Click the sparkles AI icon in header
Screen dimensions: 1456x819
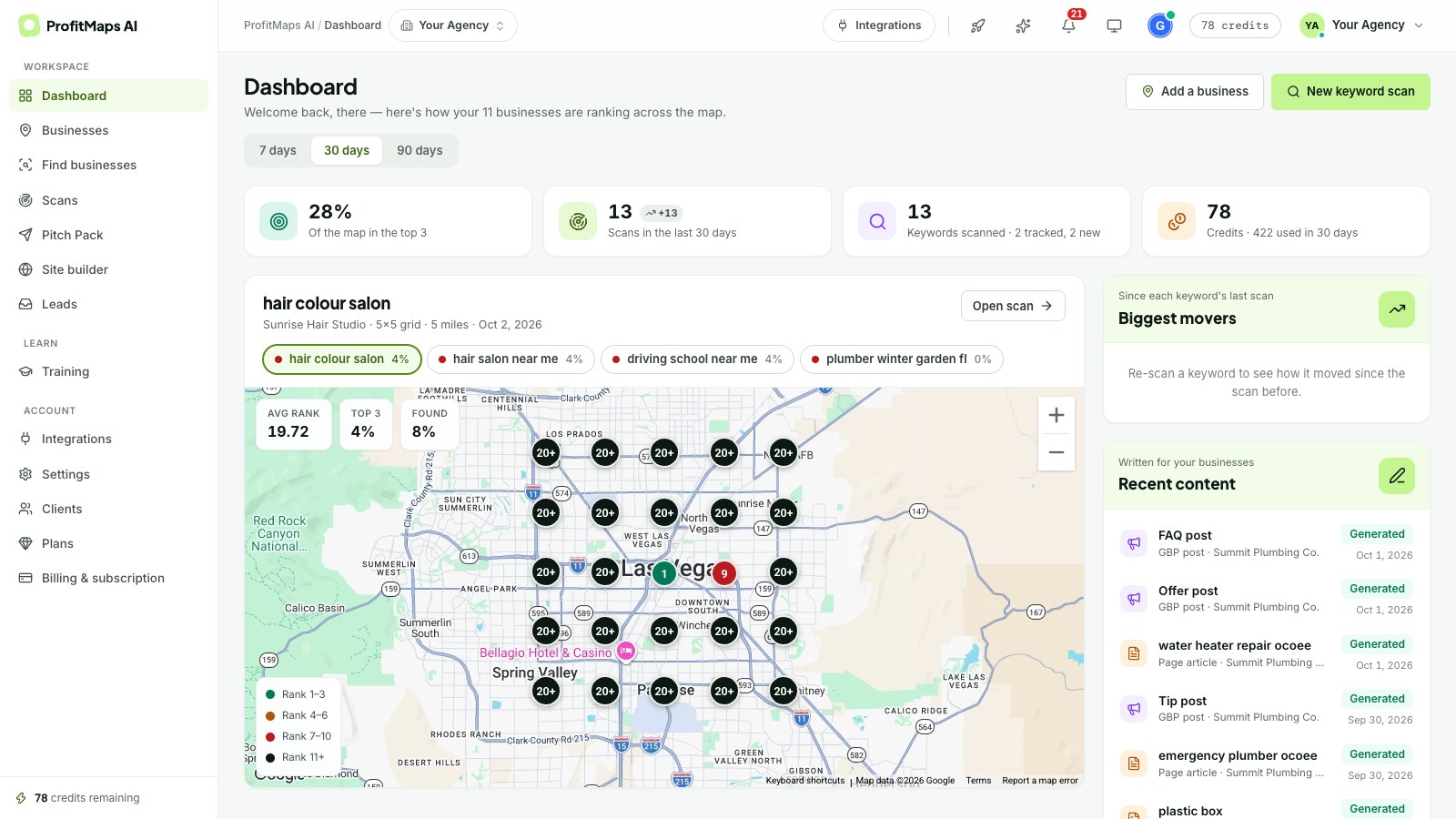[1024, 25]
